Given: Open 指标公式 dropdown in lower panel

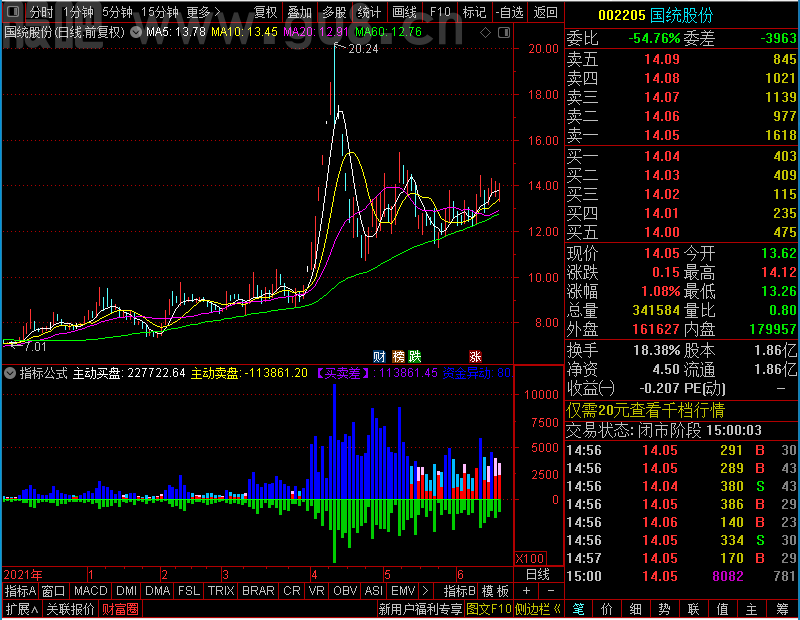Looking at the screenshot, I should [10, 373].
